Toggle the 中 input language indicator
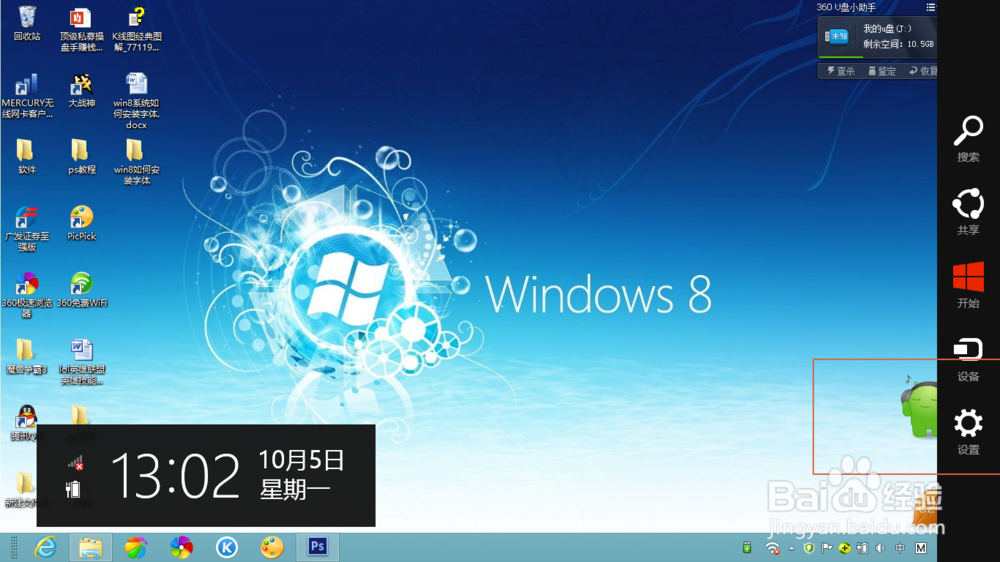 tap(900, 548)
